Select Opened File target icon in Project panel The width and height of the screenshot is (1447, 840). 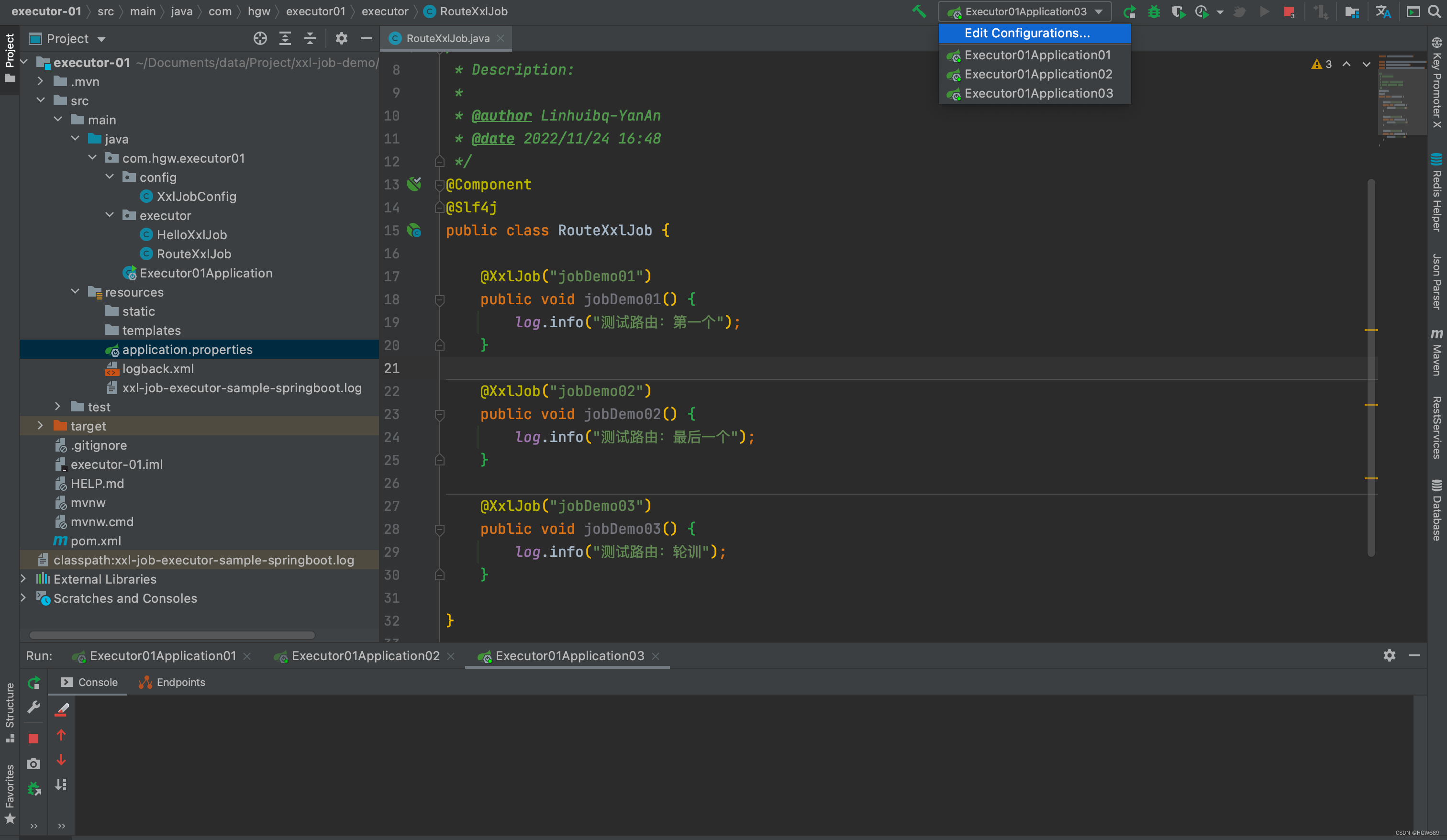coord(260,38)
